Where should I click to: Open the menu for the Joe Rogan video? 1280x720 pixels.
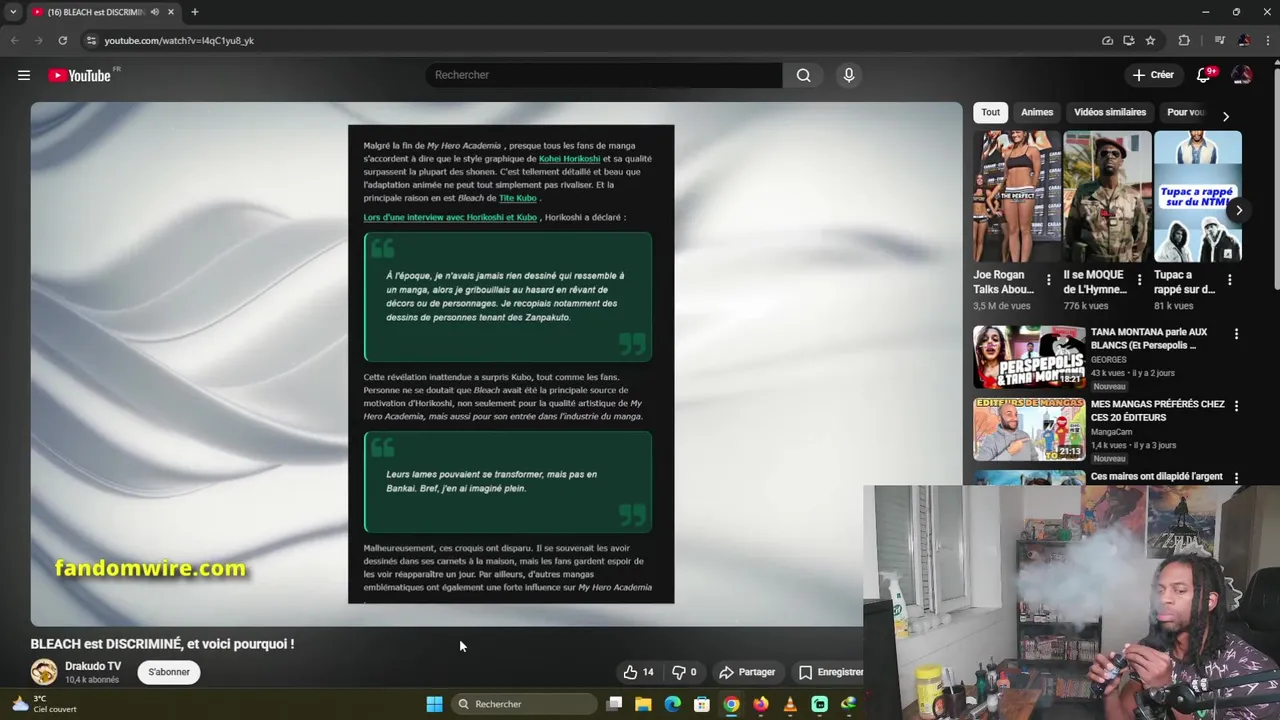(x=1048, y=281)
